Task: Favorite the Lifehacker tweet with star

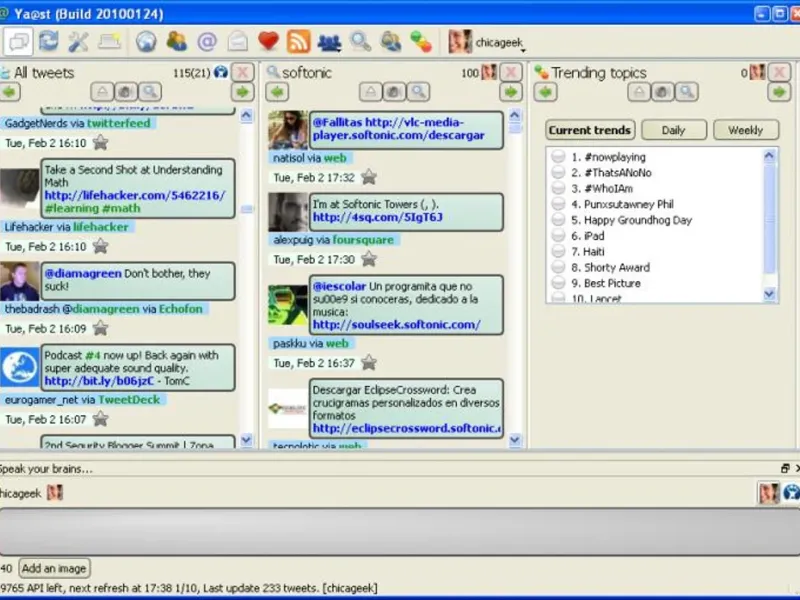Action: tap(101, 246)
